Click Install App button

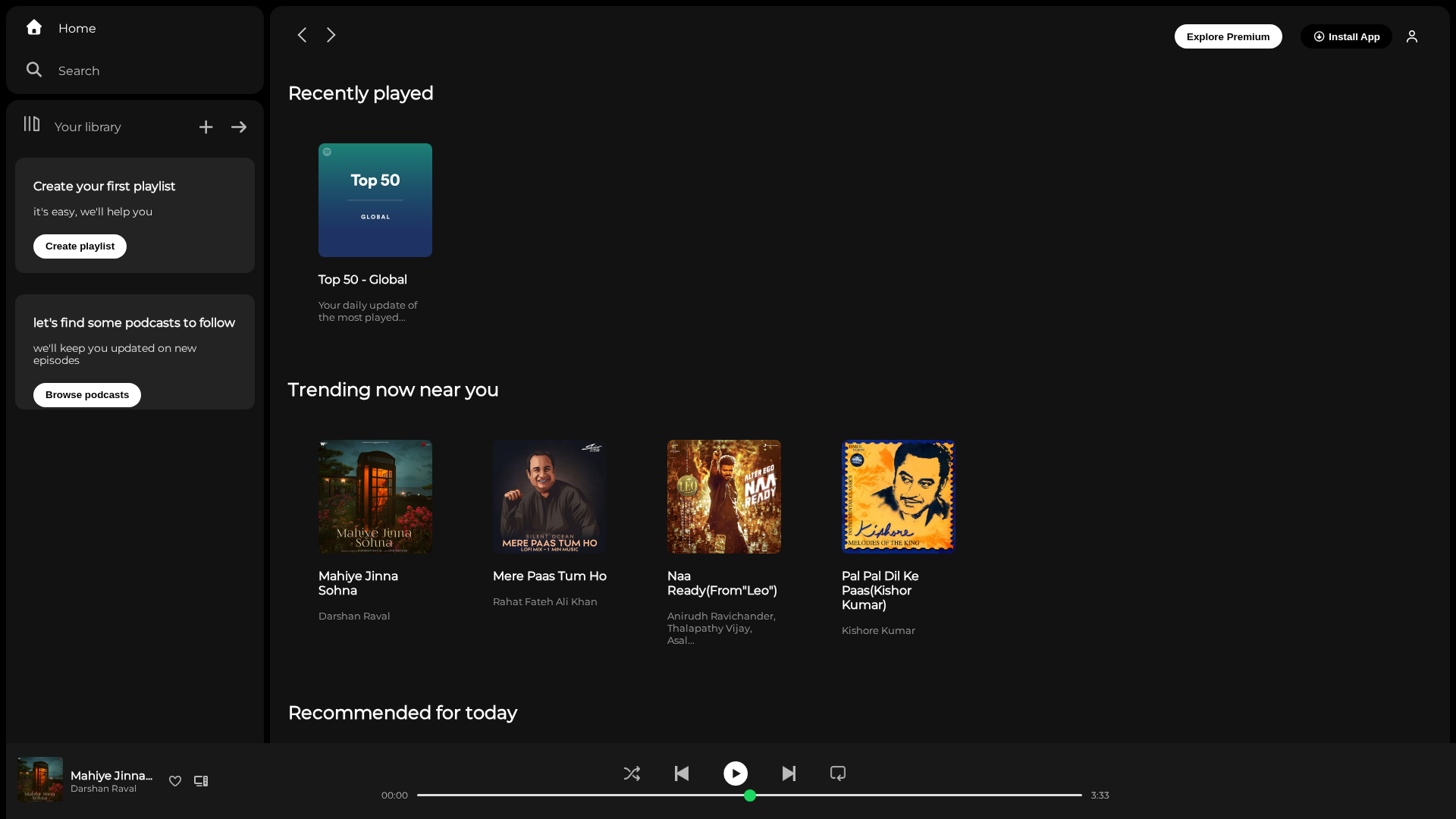(x=1346, y=36)
